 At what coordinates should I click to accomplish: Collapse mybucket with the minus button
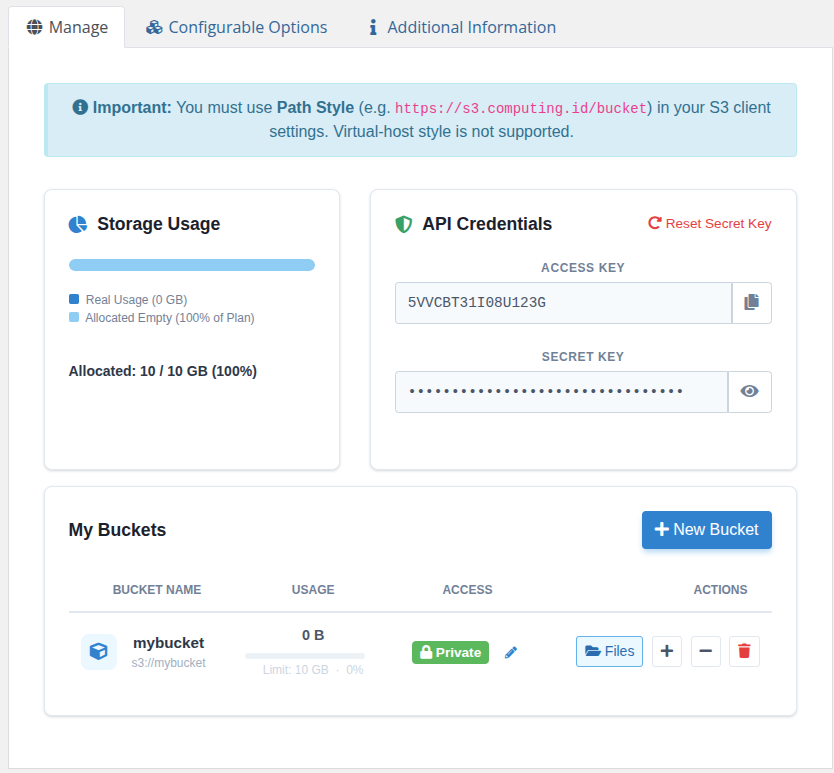[x=705, y=651]
